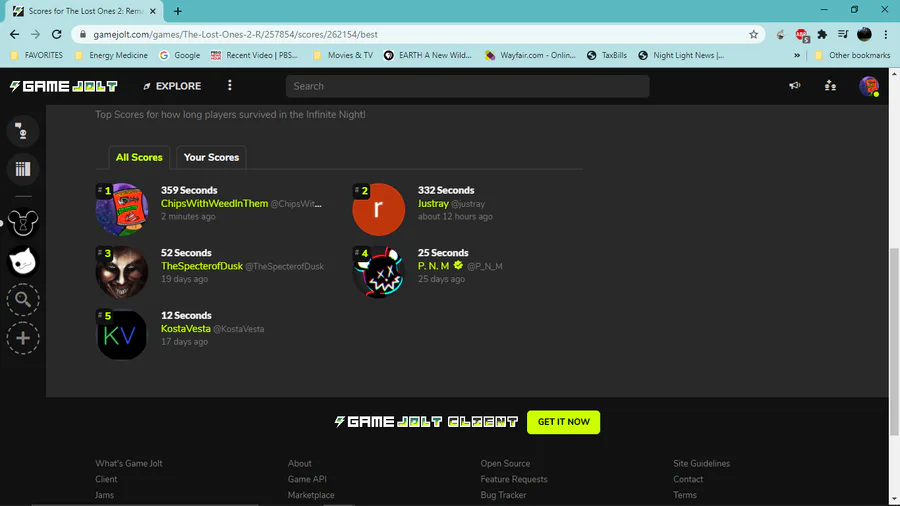Open Justray's orange avatar
The width and height of the screenshot is (900, 506).
click(378, 209)
